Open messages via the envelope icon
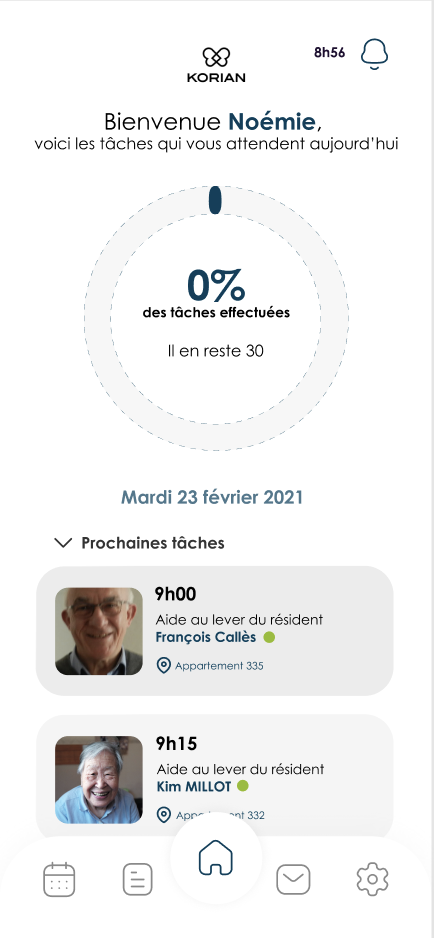This screenshot has height=938, width=434. [x=293, y=879]
